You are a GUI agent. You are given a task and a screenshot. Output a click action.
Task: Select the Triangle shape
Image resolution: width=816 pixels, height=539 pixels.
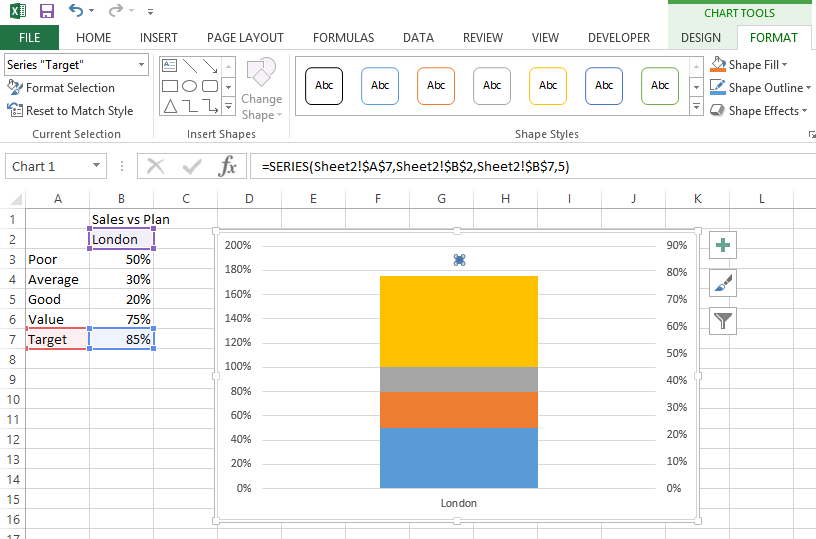[x=170, y=106]
